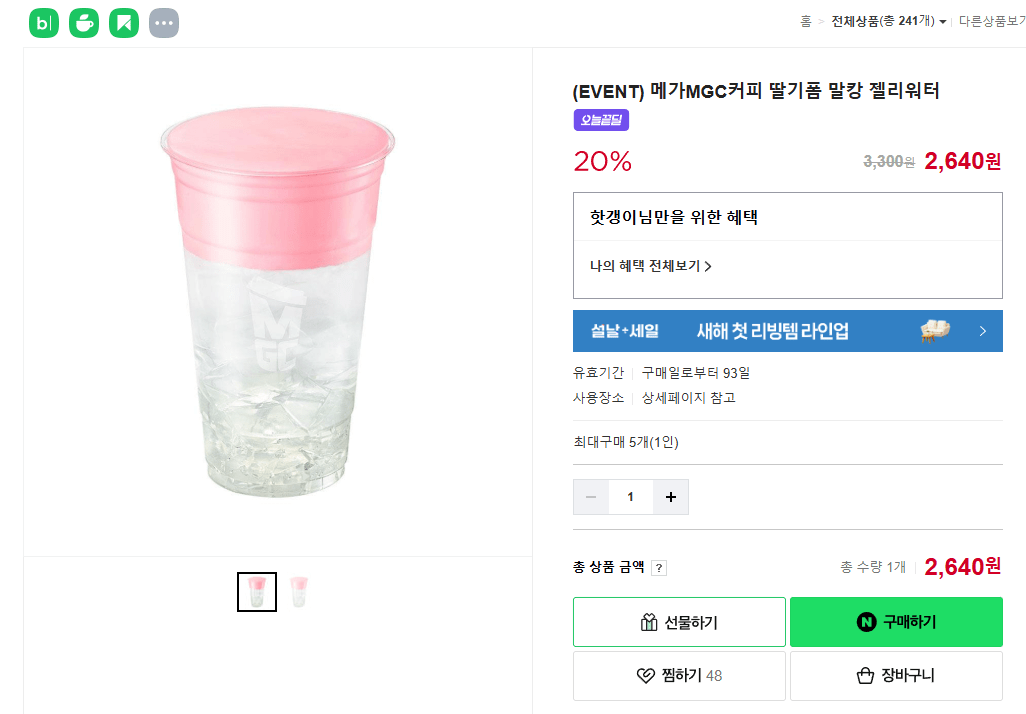Click the green "bl" app icon
This screenshot has height=714, width=1026.
tap(43, 22)
